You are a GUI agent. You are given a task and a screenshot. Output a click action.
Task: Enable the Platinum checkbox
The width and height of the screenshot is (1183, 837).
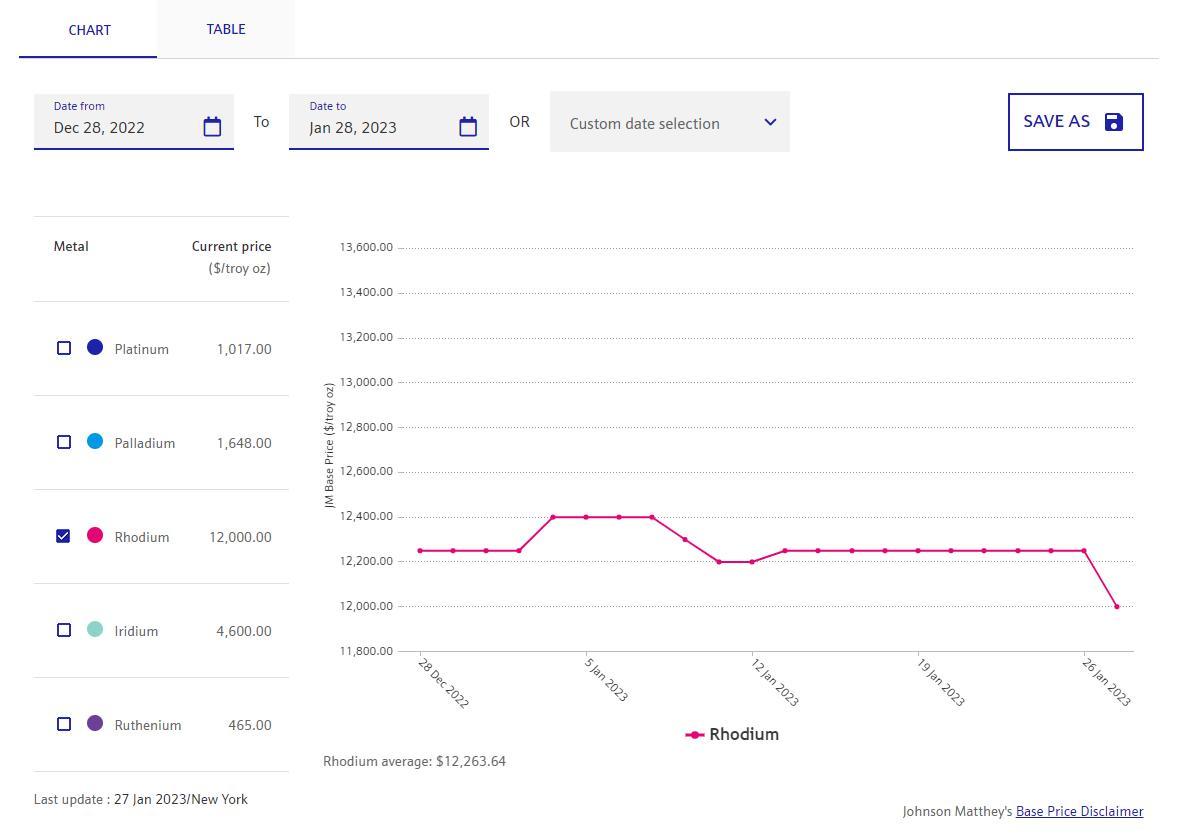[64, 348]
